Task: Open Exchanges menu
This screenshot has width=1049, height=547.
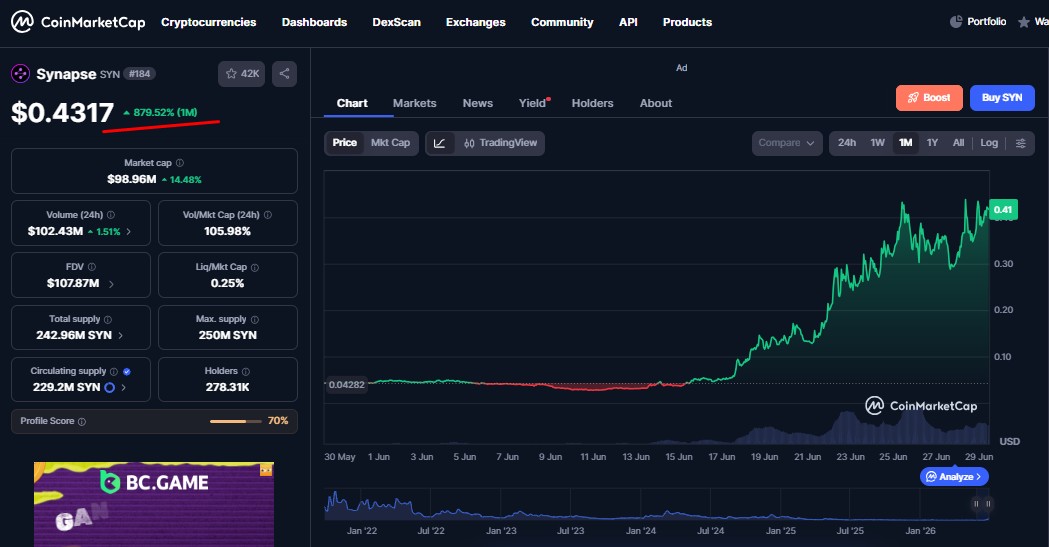Action: pos(476,22)
